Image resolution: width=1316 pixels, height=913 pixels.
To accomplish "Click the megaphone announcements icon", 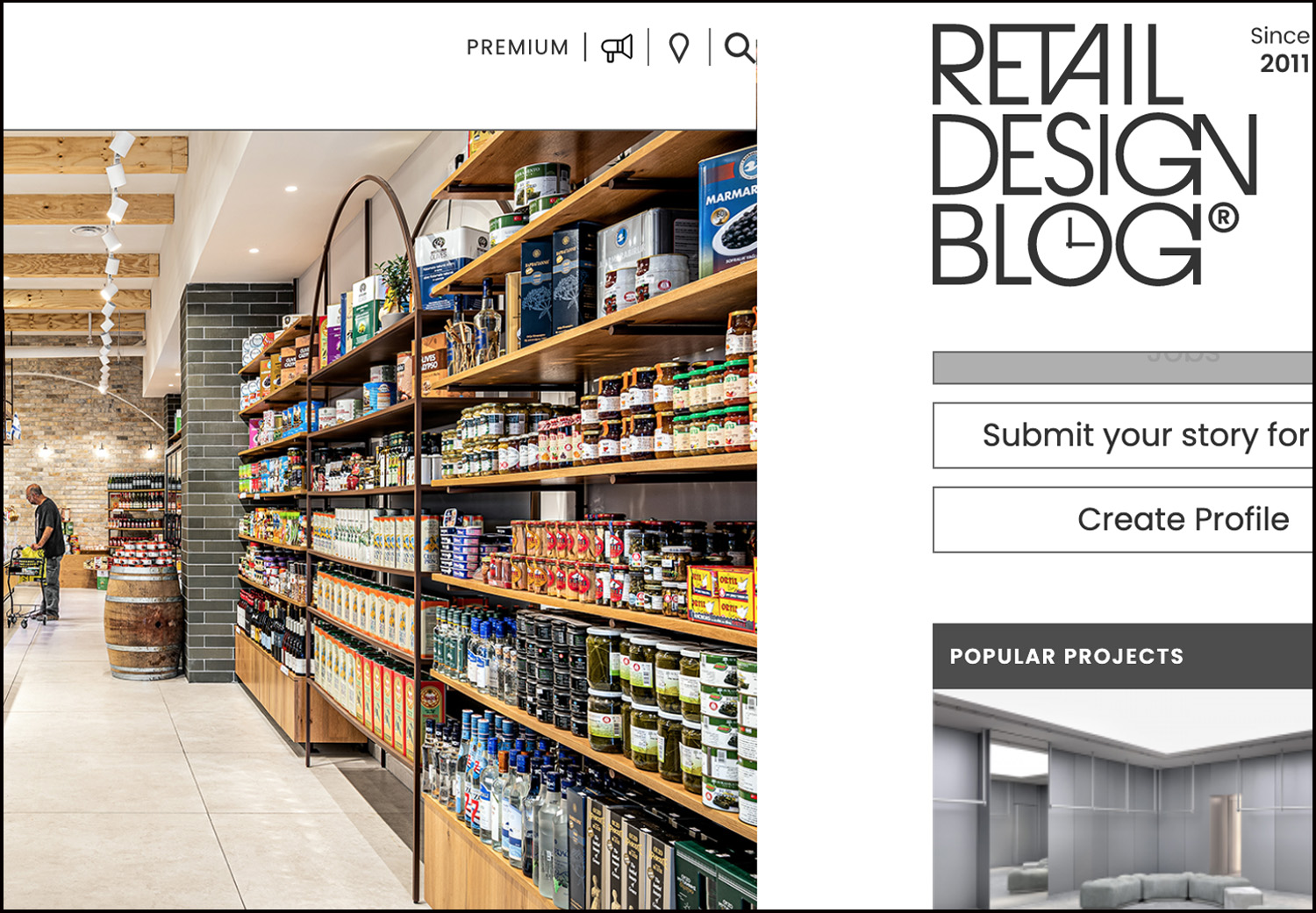I will tap(617, 47).
